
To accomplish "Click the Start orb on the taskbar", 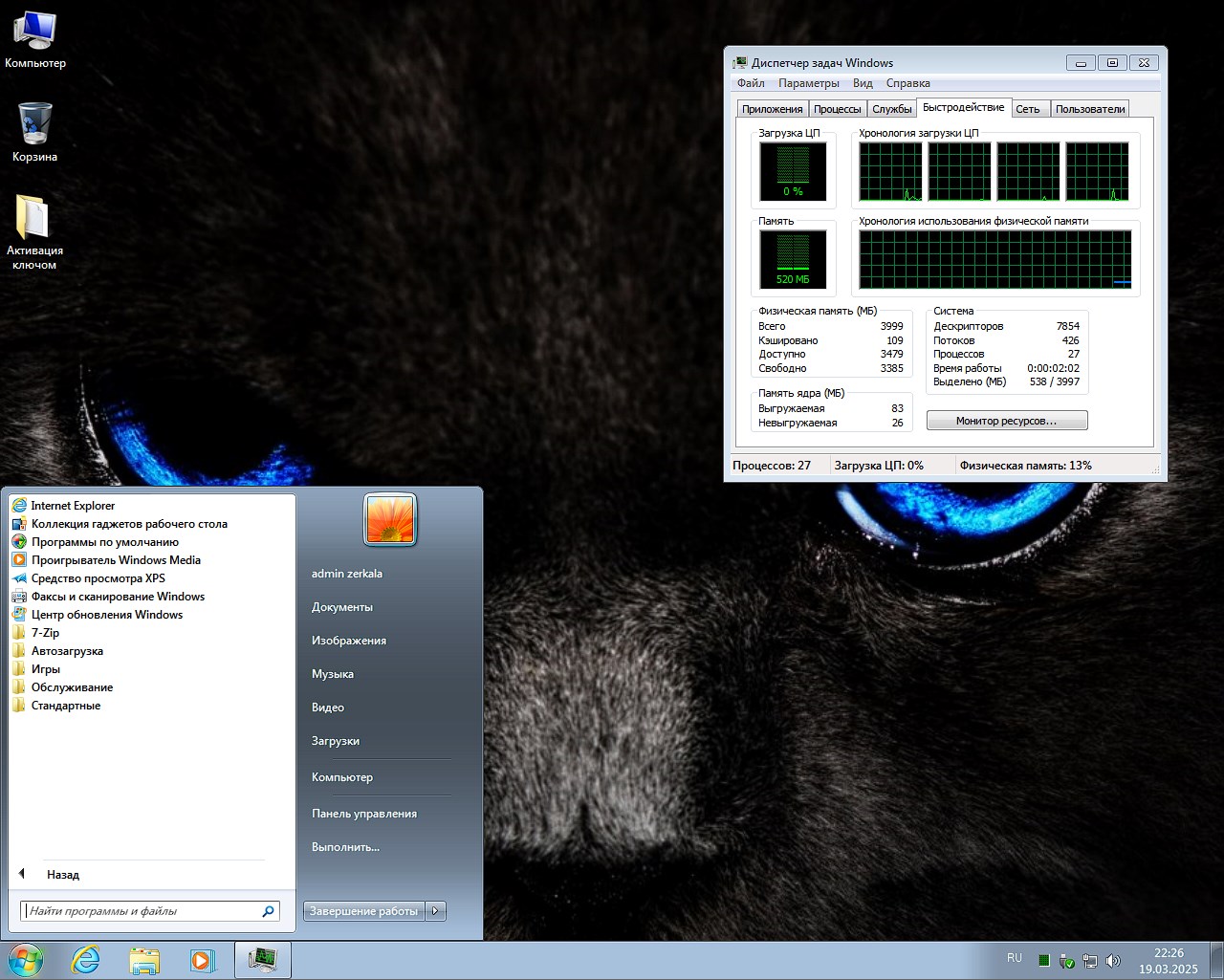I will [26, 961].
